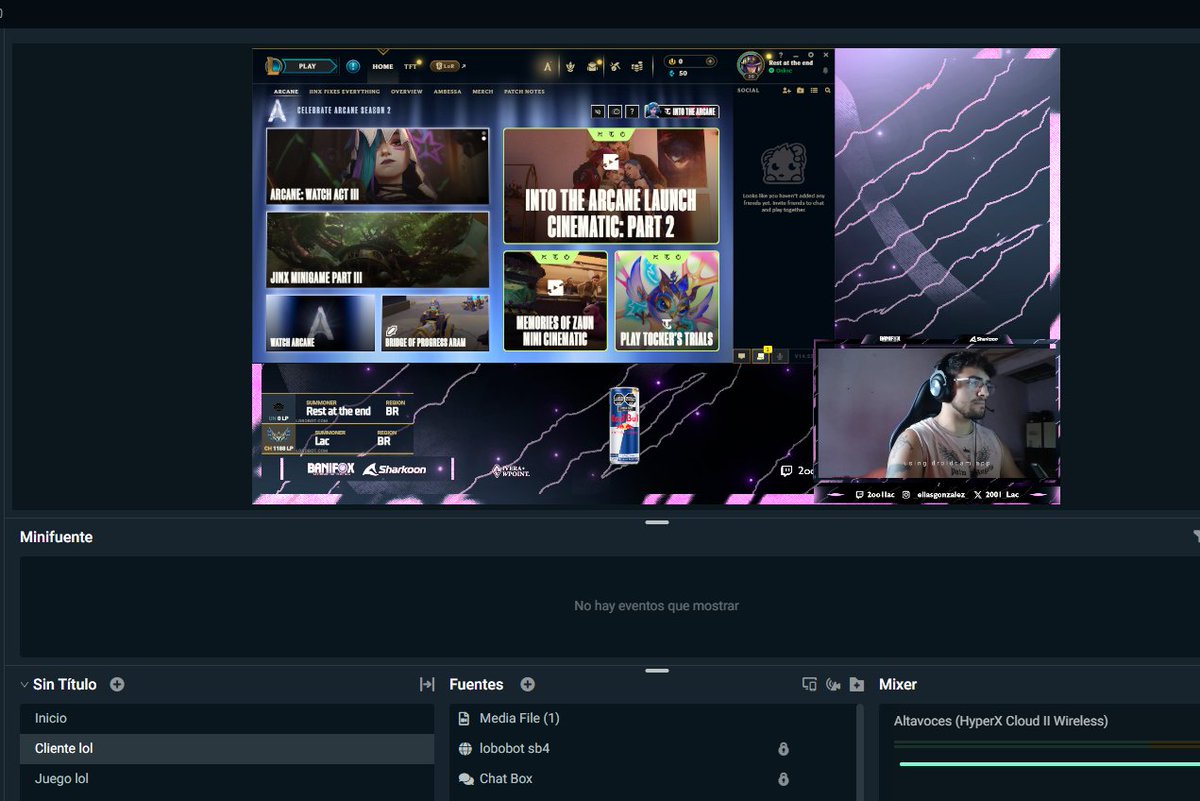Click add friend icon in SOCIAL panel
This screenshot has height=801, width=1200.
point(787,91)
